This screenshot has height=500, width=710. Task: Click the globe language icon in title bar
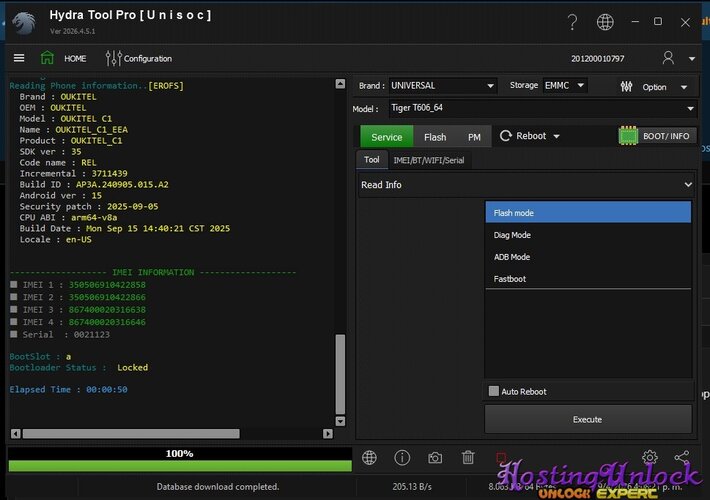(x=605, y=22)
